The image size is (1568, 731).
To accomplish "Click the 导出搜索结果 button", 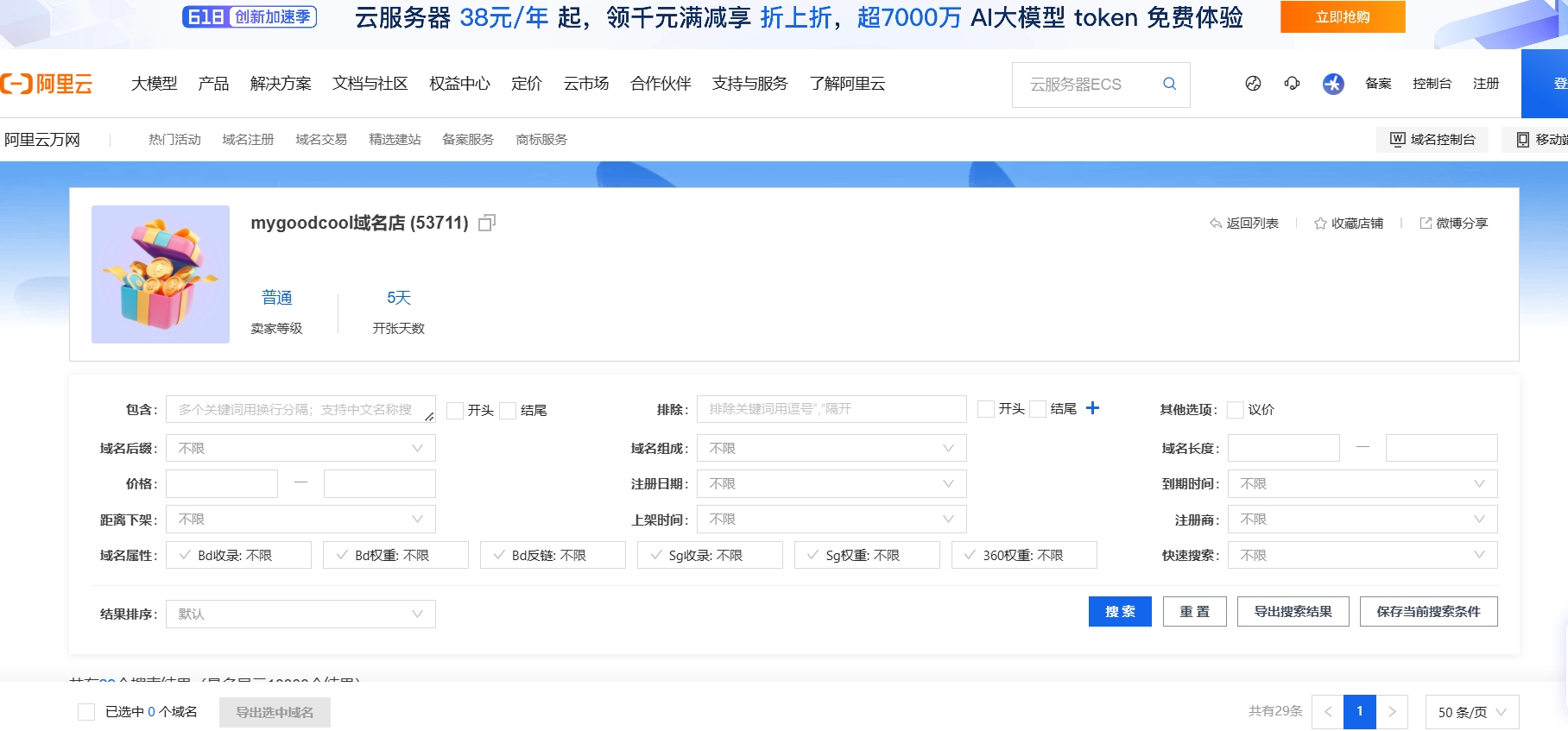I will click(x=1293, y=612).
